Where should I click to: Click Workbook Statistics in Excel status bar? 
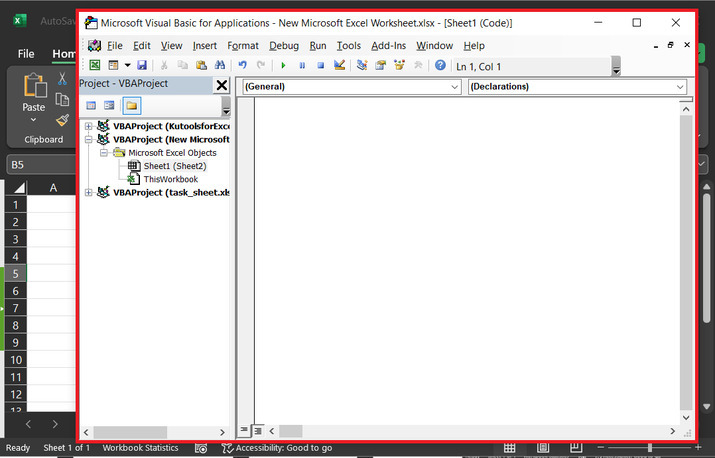(x=140, y=448)
